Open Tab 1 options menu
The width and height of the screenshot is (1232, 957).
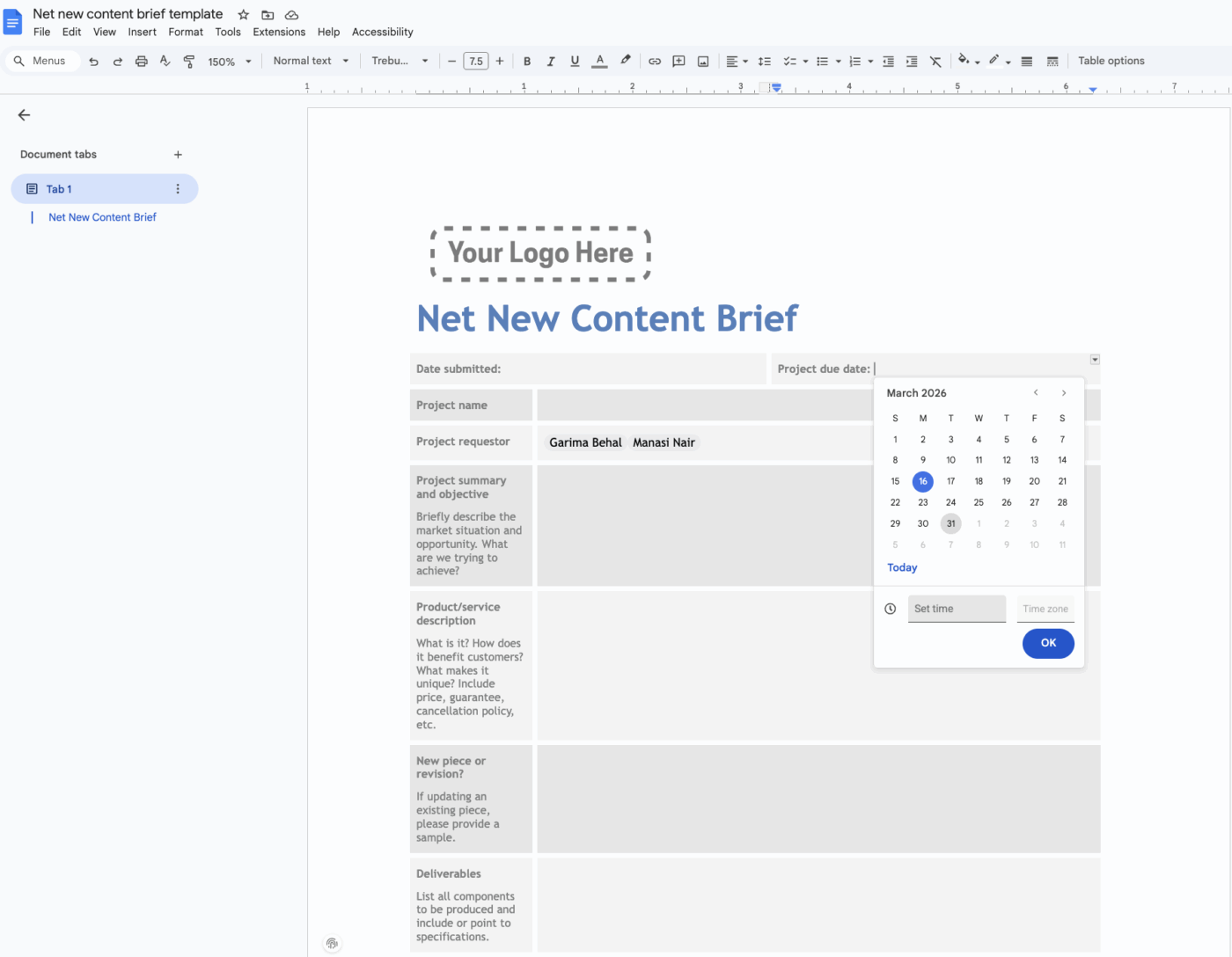tap(178, 189)
